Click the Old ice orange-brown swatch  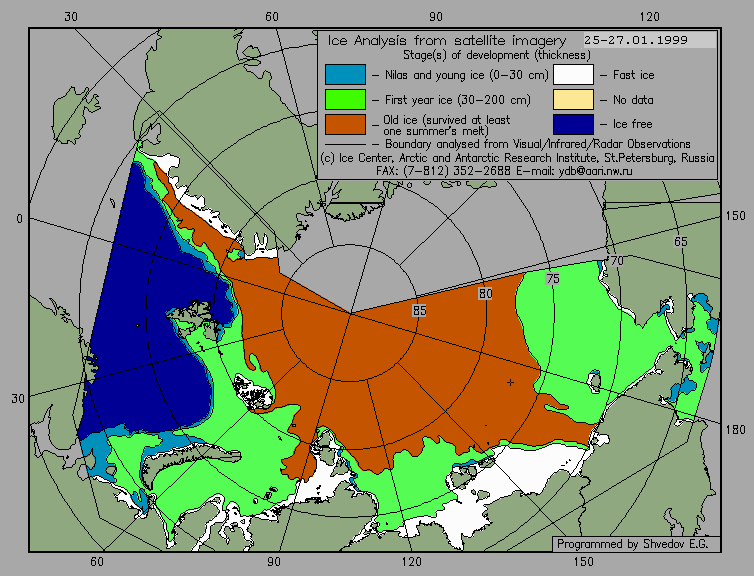345,124
